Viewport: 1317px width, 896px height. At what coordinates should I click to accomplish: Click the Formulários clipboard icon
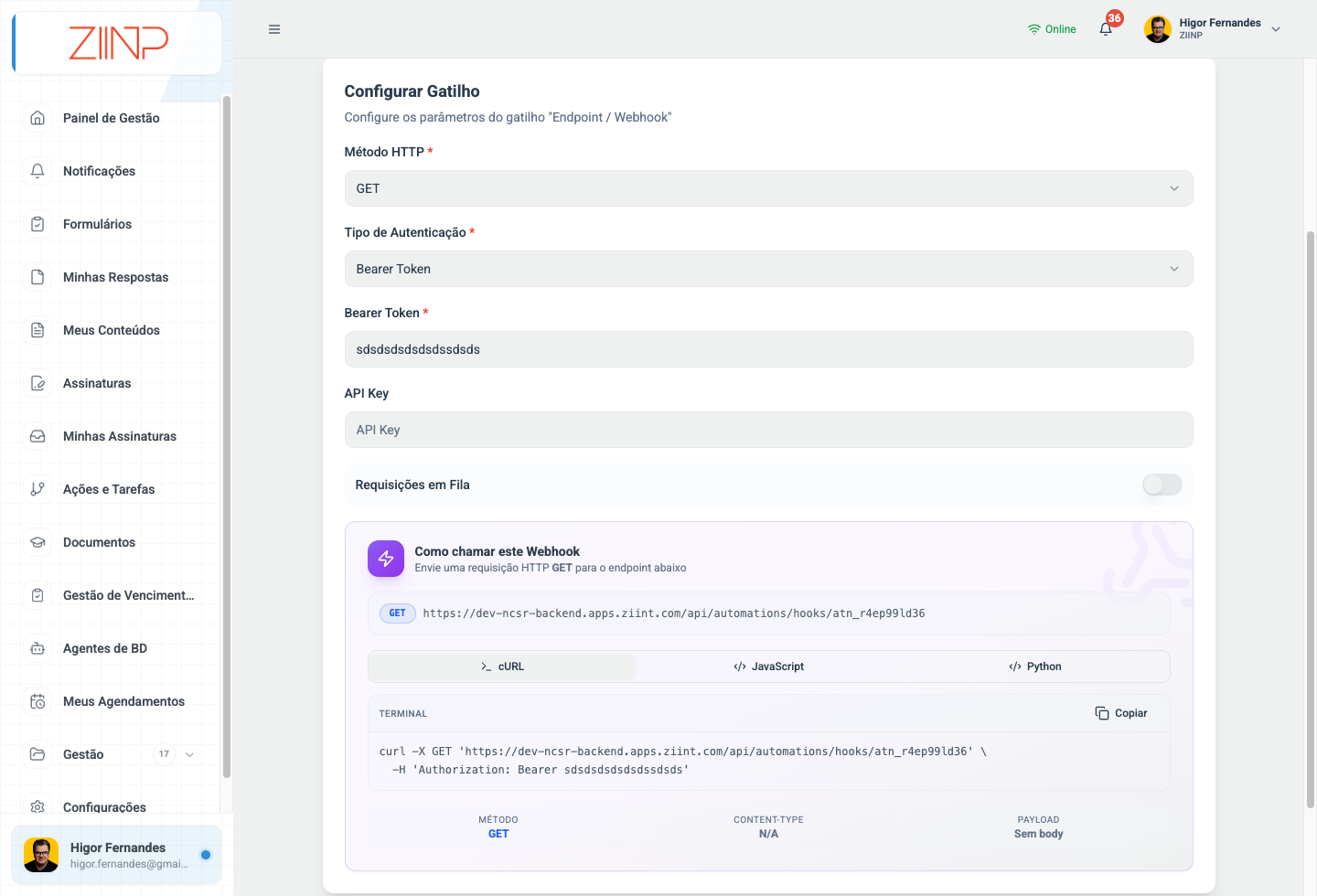click(x=37, y=224)
